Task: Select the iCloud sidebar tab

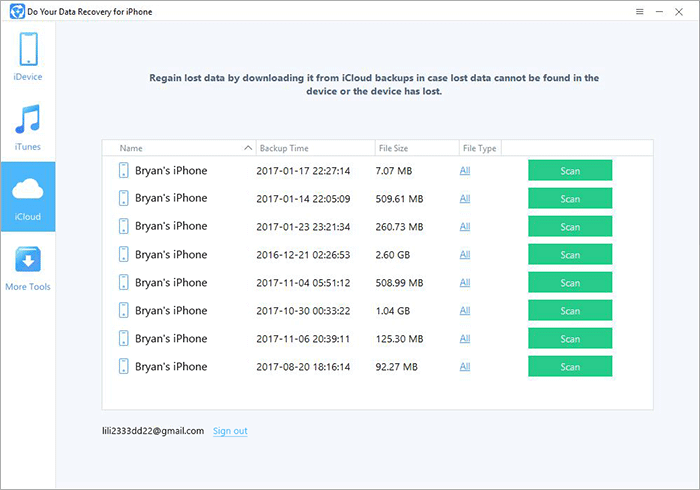Action: click(28, 197)
